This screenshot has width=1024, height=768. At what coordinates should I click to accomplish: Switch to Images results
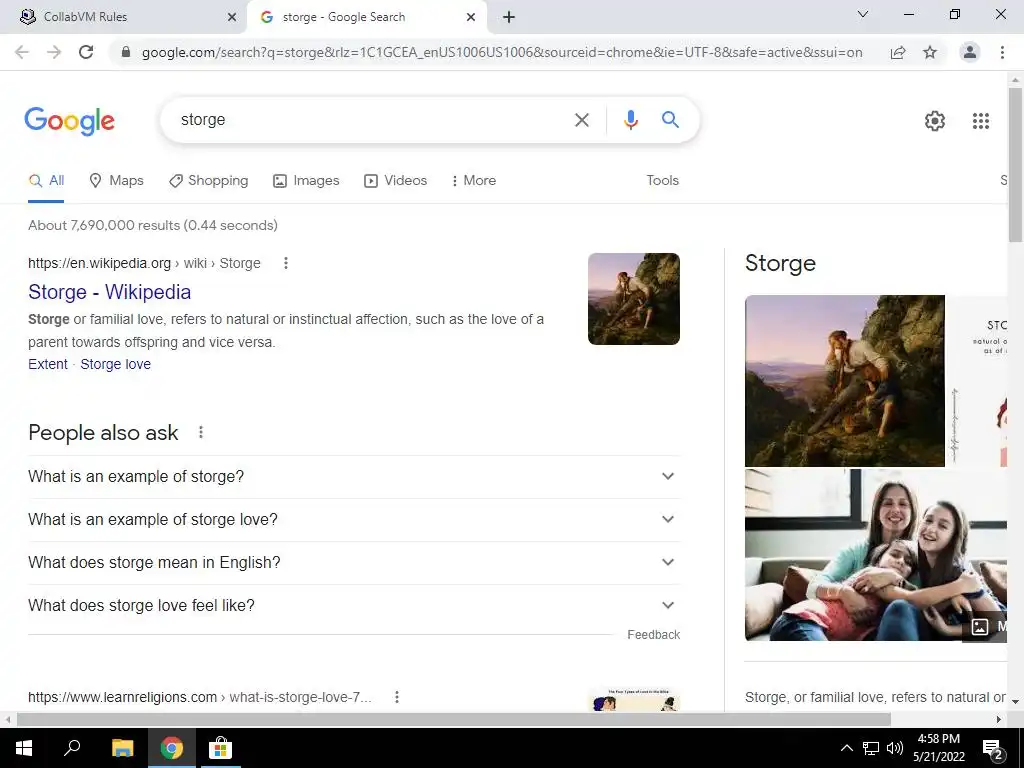pos(306,181)
